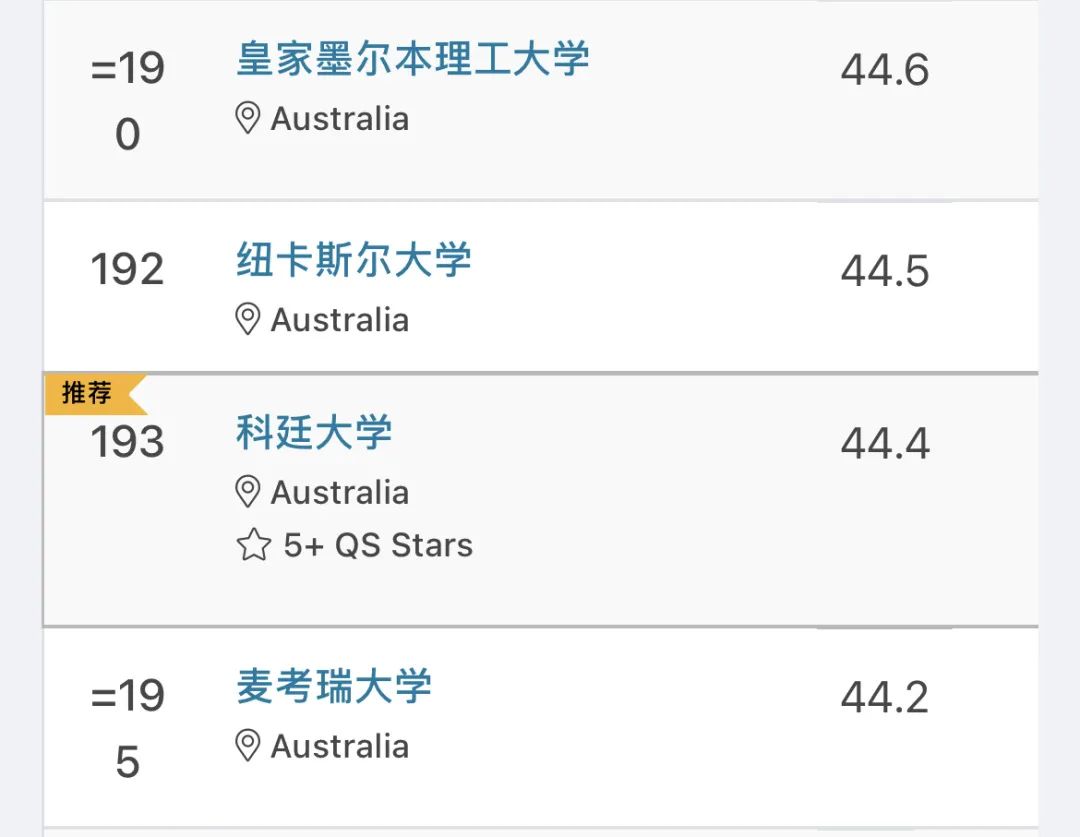
Task: Click the score 44.5
Action: pyautogui.click(x=885, y=270)
